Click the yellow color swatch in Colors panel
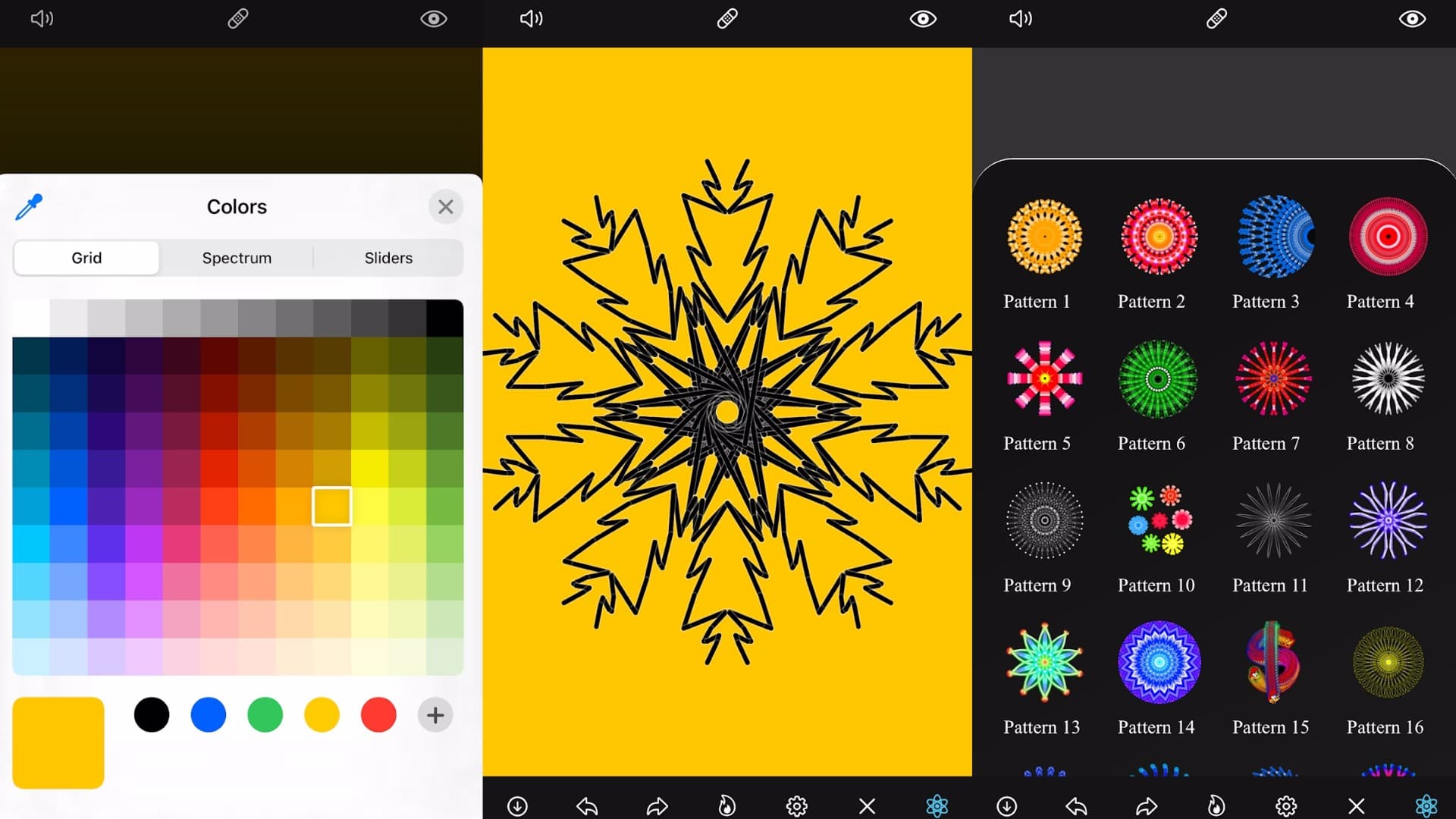Screen dimensions: 1456x819 pyautogui.click(x=321, y=715)
